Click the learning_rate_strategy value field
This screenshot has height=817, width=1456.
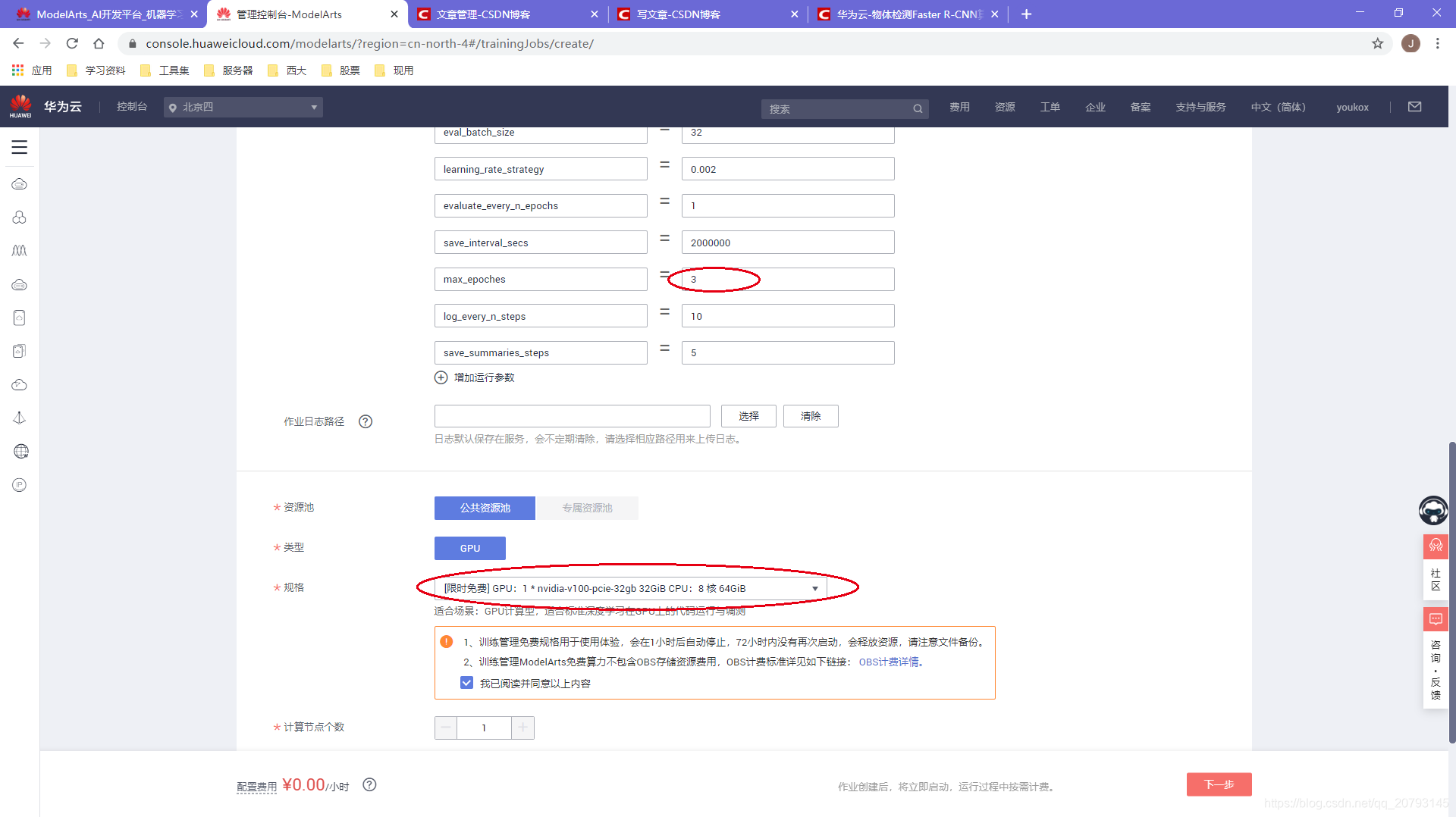tap(788, 169)
